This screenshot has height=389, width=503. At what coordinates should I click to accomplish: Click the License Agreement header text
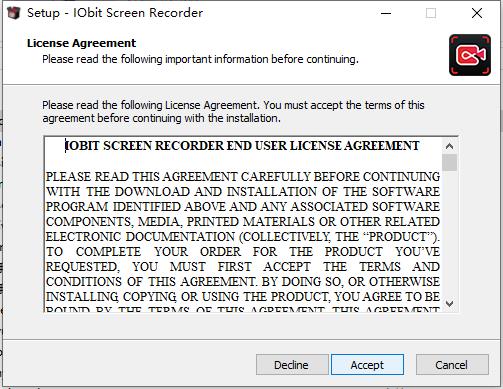pyautogui.click(x=81, y=43)
